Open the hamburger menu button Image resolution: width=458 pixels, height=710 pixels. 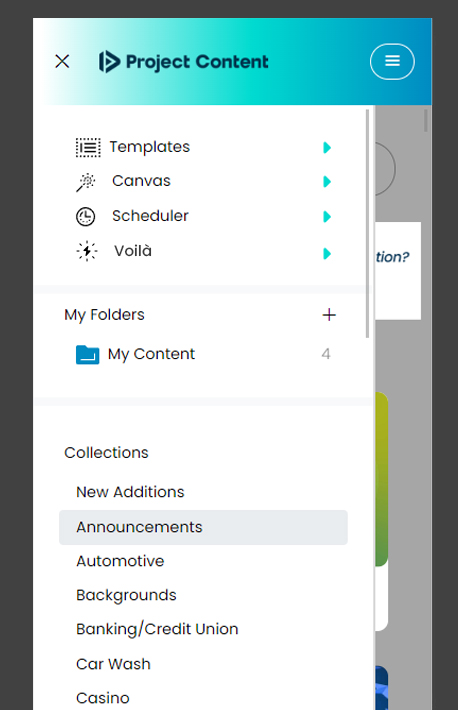pos(392,61)
